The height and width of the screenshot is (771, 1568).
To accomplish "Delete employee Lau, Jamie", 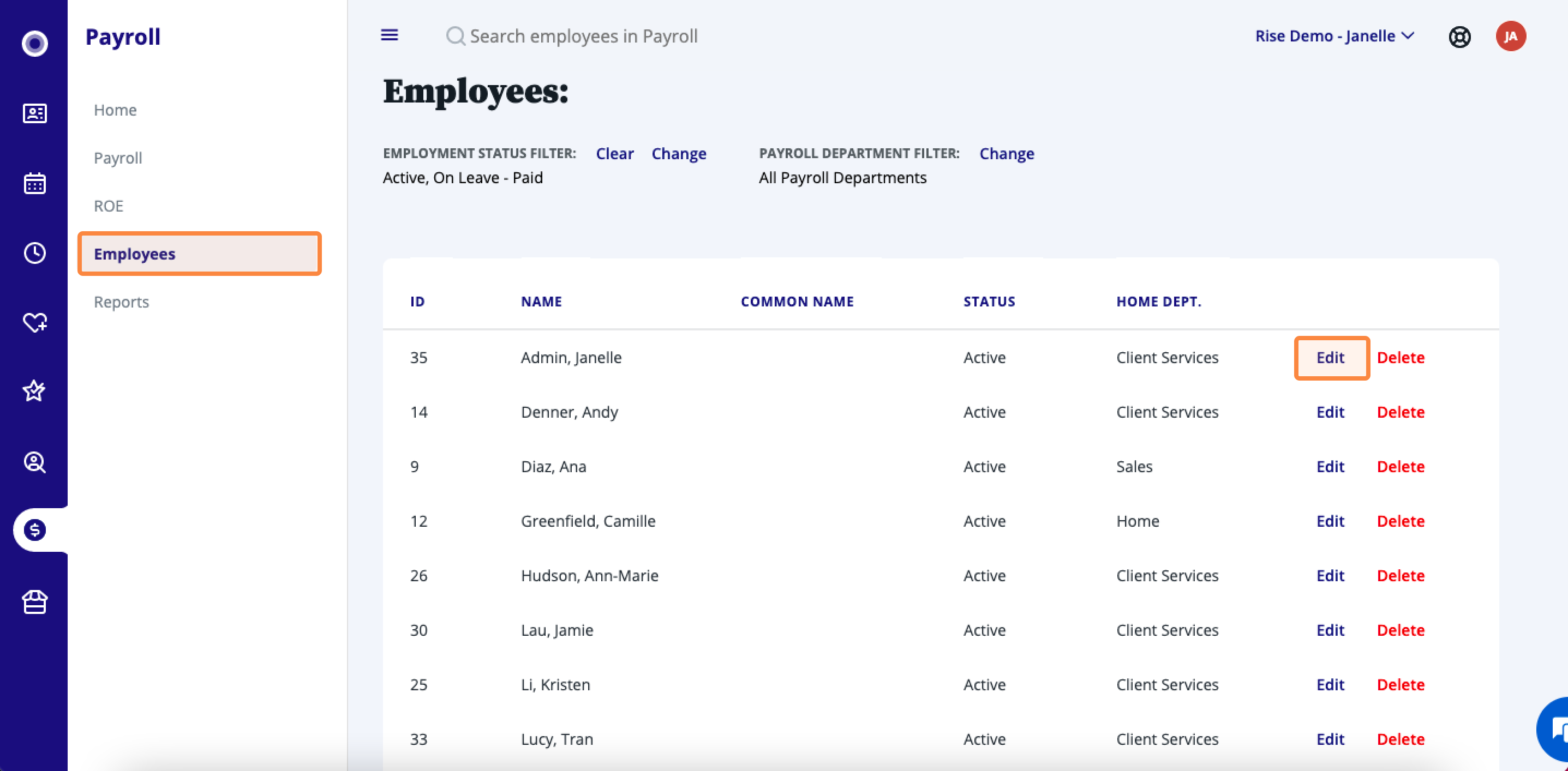I will [x=1400, y=630].
